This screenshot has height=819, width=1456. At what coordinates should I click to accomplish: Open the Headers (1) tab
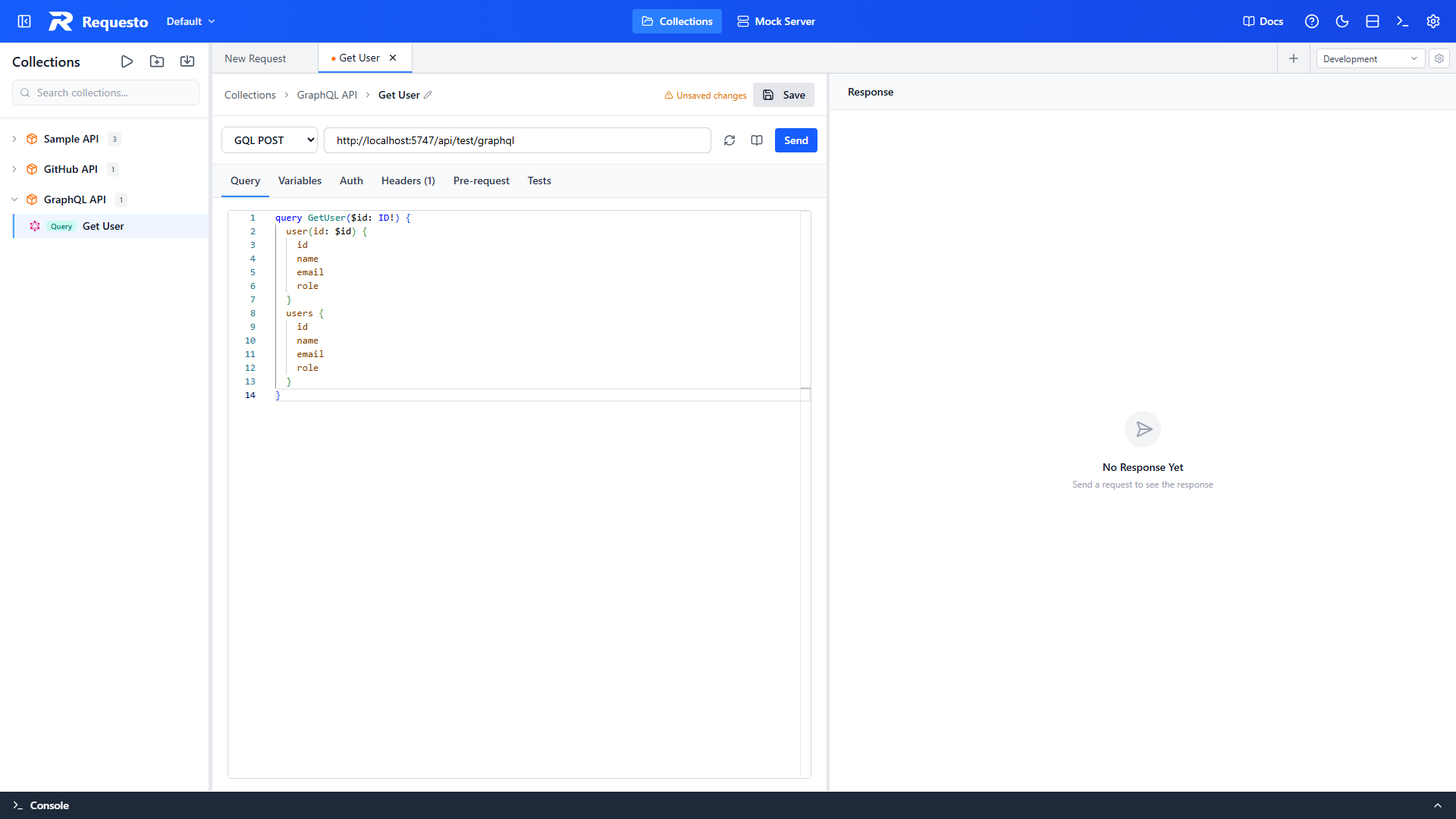408,180
